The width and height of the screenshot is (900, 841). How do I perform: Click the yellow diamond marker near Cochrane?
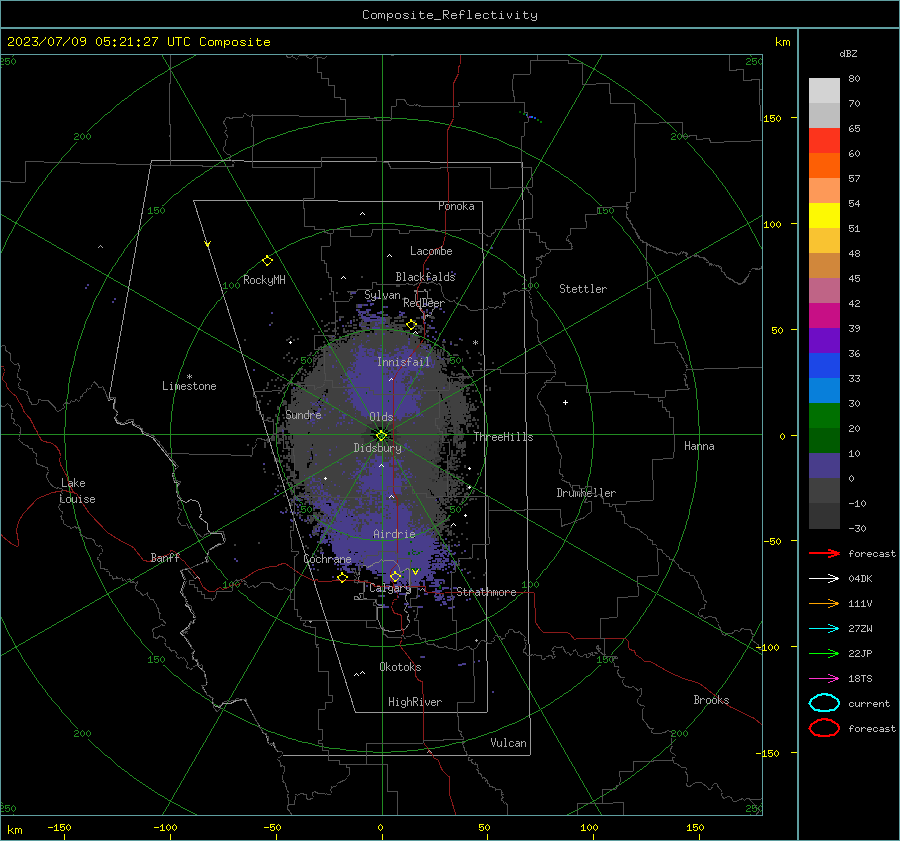click(342, 578)
